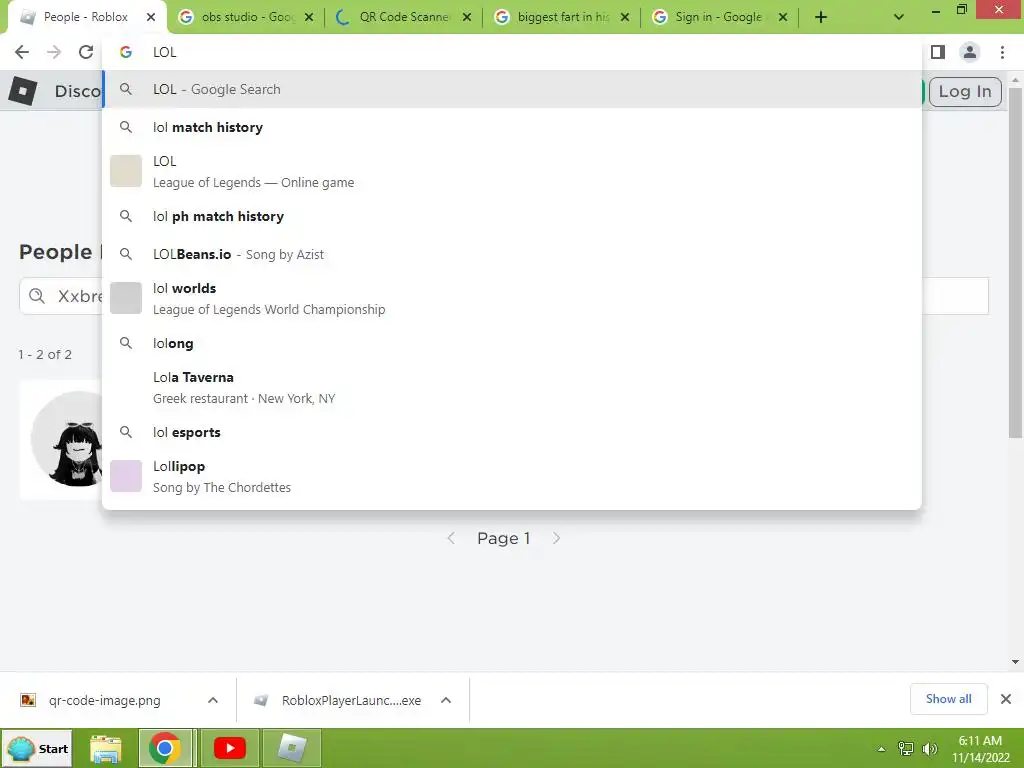Reload the current page
This screenshot has height=768, width=1024.
tap(86, 52)
